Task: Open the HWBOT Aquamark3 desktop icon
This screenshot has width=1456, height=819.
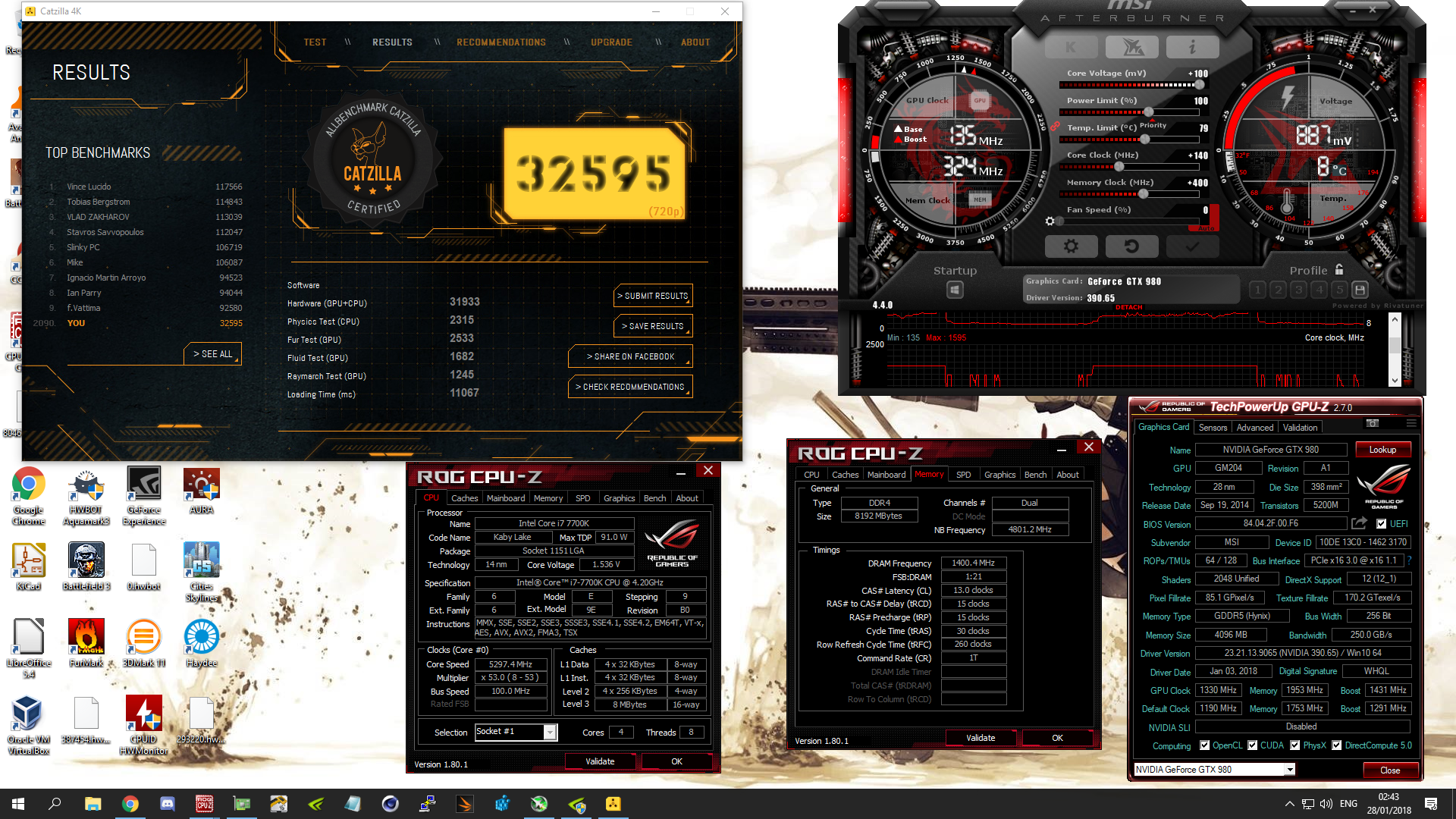Action: pyautogui.click(x=86, y=496)
